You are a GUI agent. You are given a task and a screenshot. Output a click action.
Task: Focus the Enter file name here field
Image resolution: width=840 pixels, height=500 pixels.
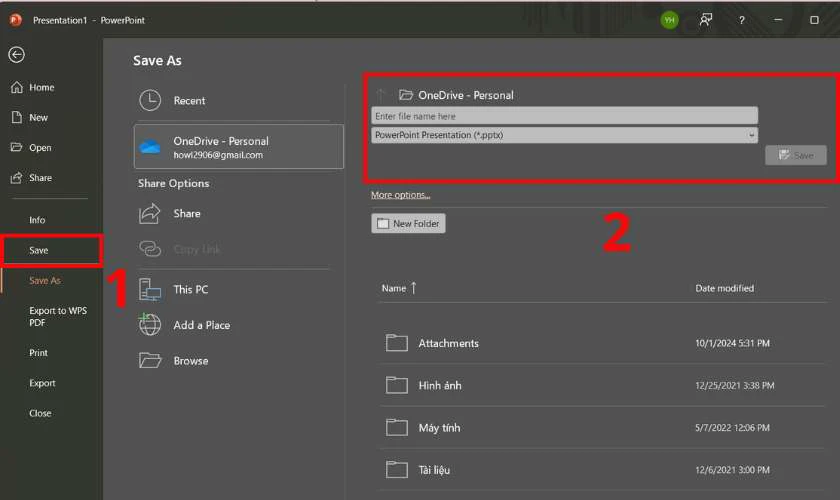point(565,116)
